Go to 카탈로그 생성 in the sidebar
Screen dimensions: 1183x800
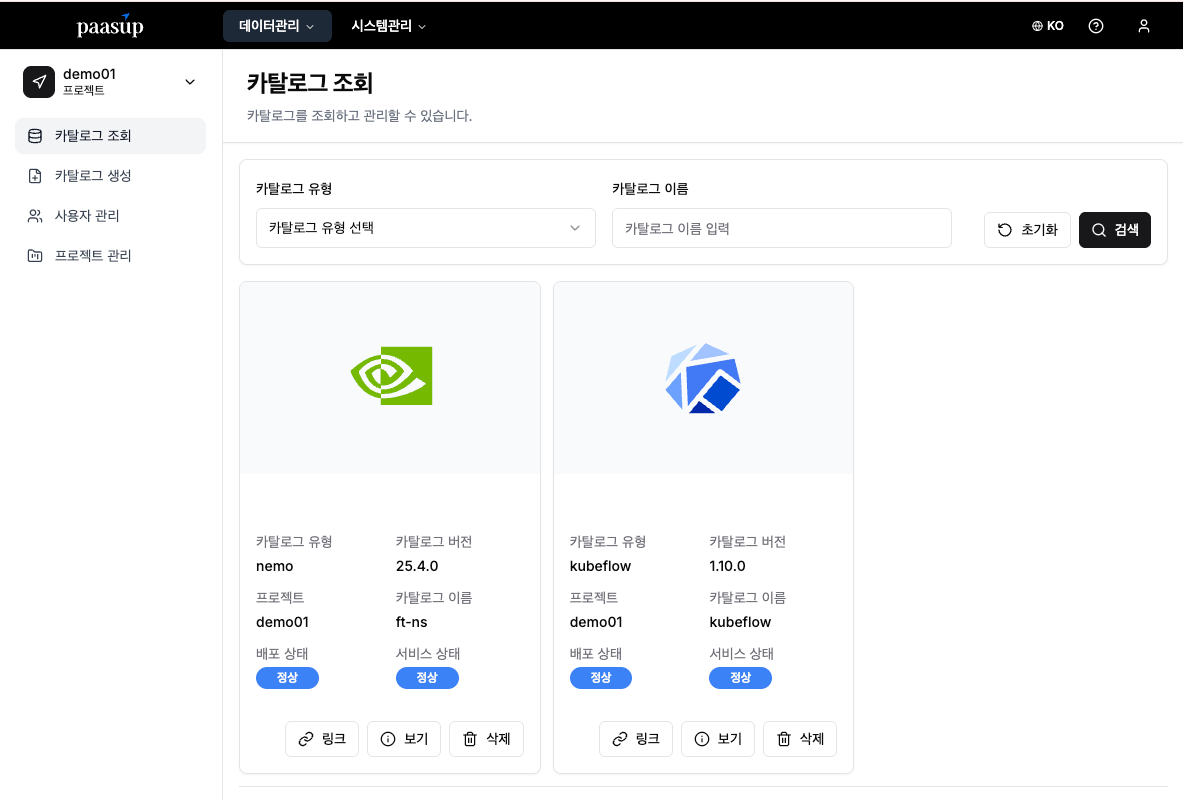click(110, 176)
